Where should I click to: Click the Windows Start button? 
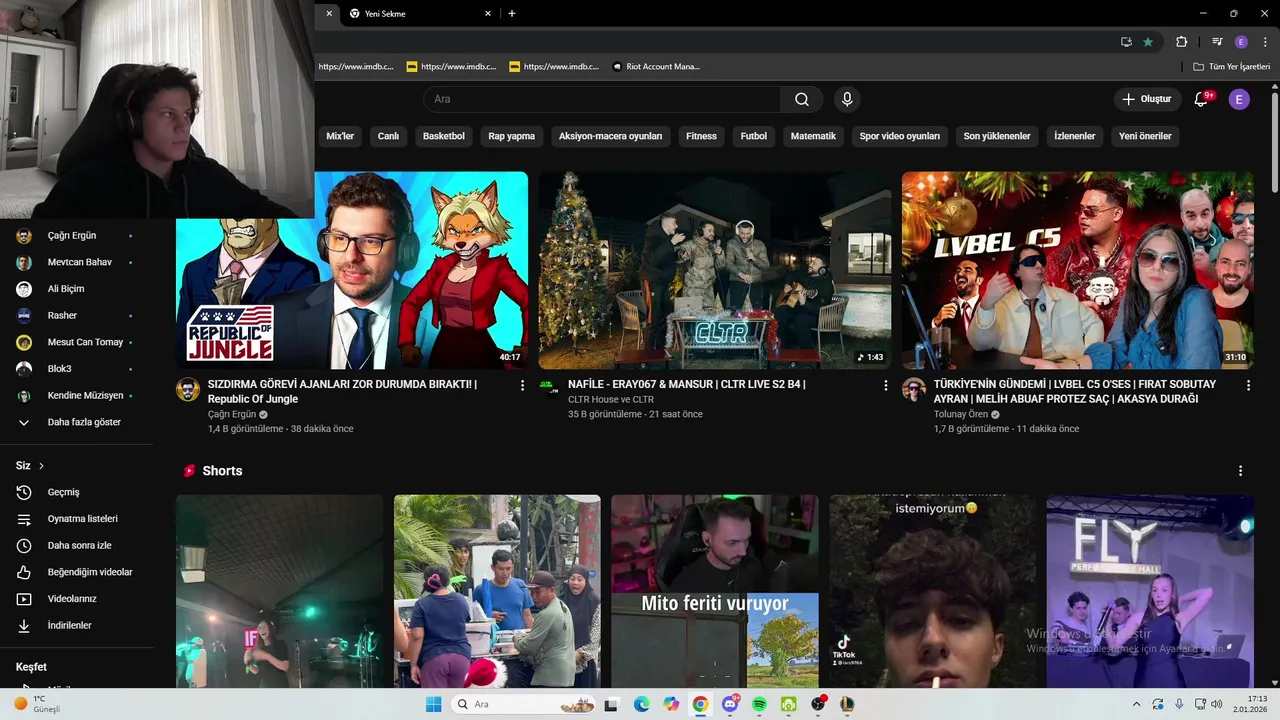[433, 704]
